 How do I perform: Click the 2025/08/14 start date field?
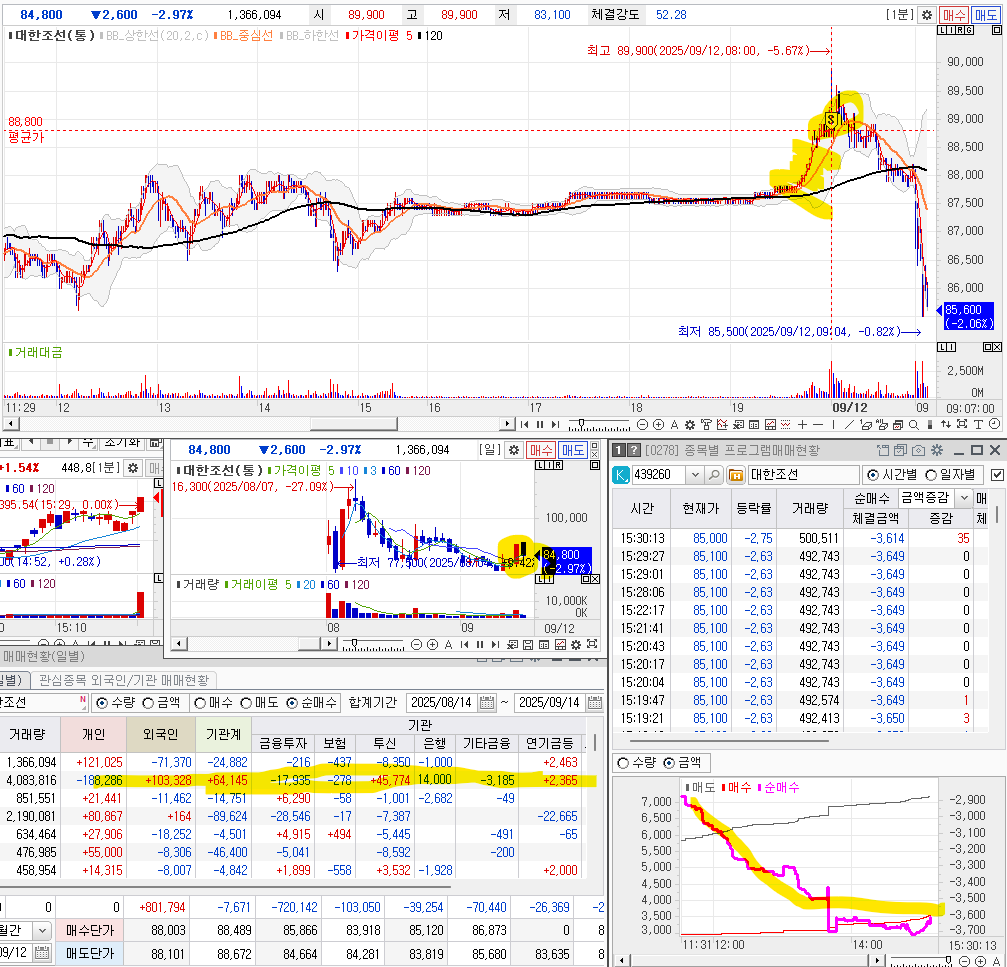coord(441,703)
